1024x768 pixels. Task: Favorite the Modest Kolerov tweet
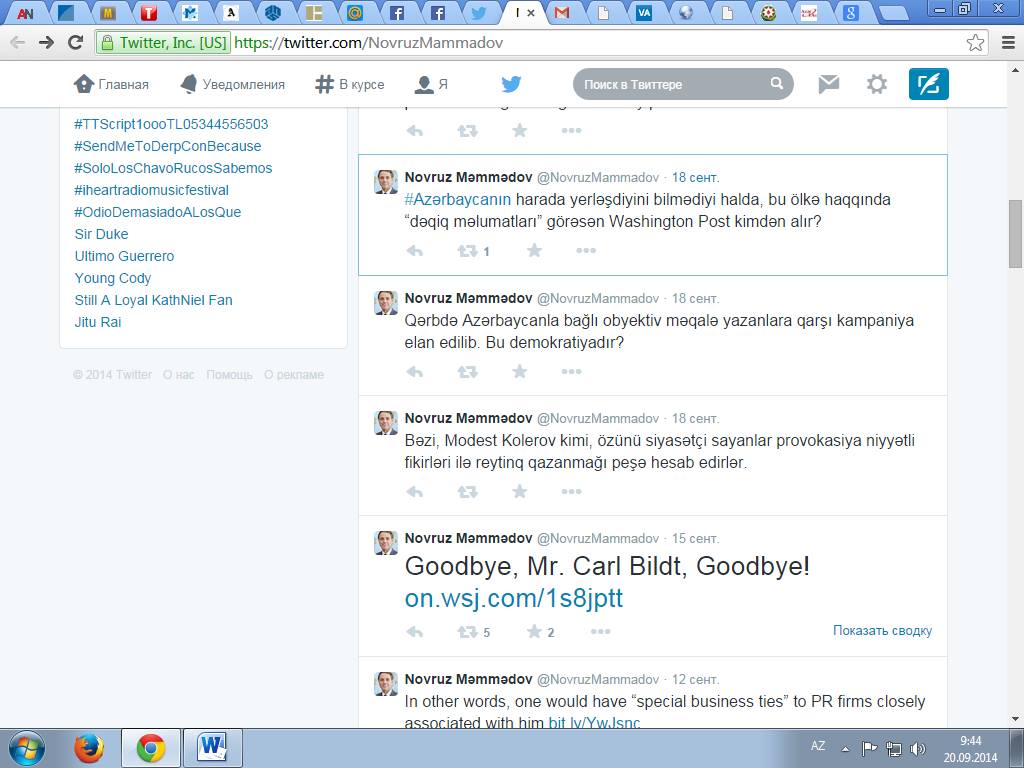(520, 492)
